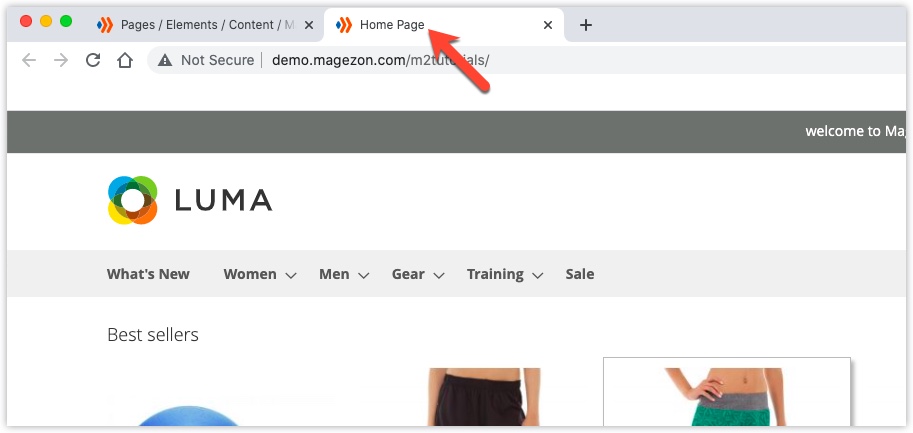Screen dimensions: 913x433
Task: Click the welcome message in the header bar
Action: pyautogui.click(x=855, y=132)
